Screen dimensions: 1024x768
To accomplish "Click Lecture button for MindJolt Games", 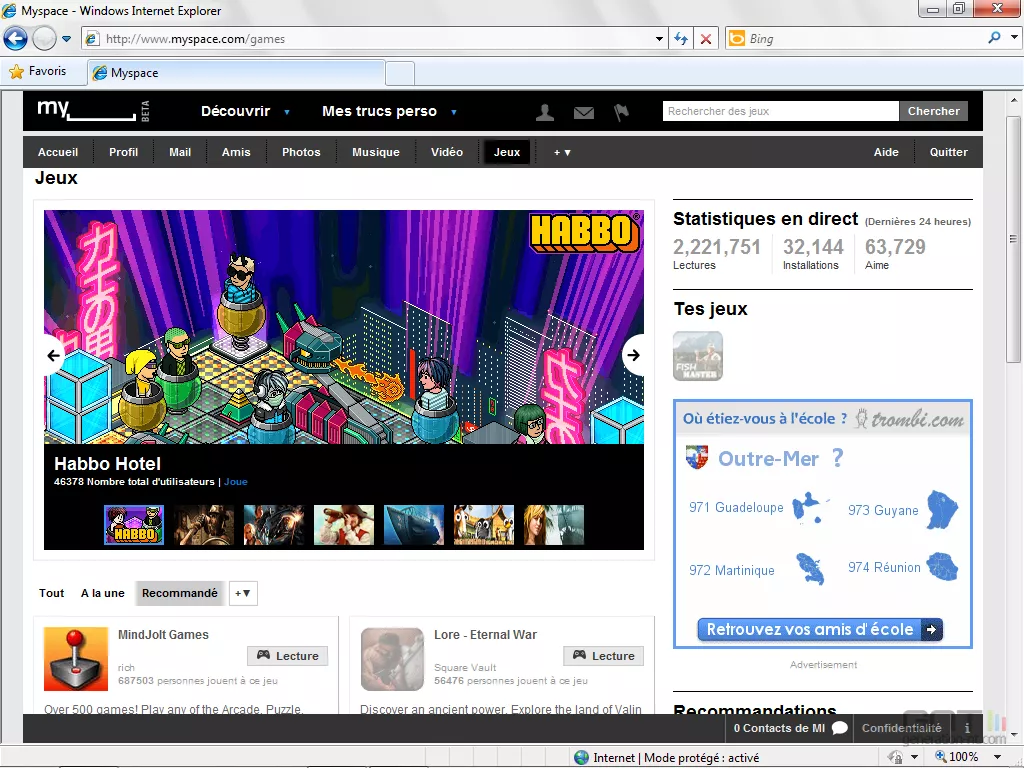I will (287, 656).
